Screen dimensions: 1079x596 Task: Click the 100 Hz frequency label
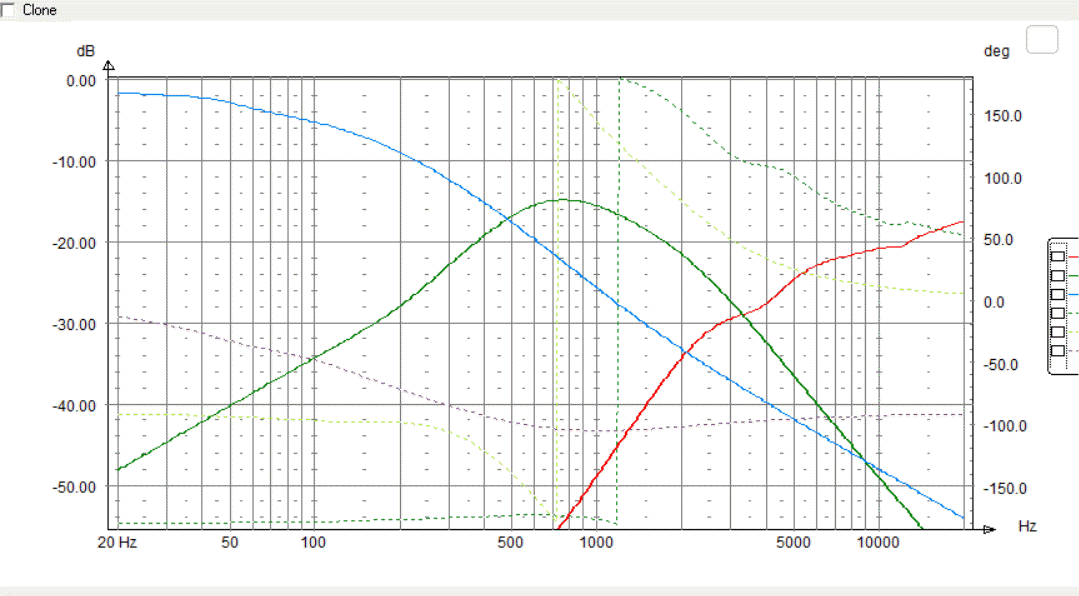click(313, 543)
